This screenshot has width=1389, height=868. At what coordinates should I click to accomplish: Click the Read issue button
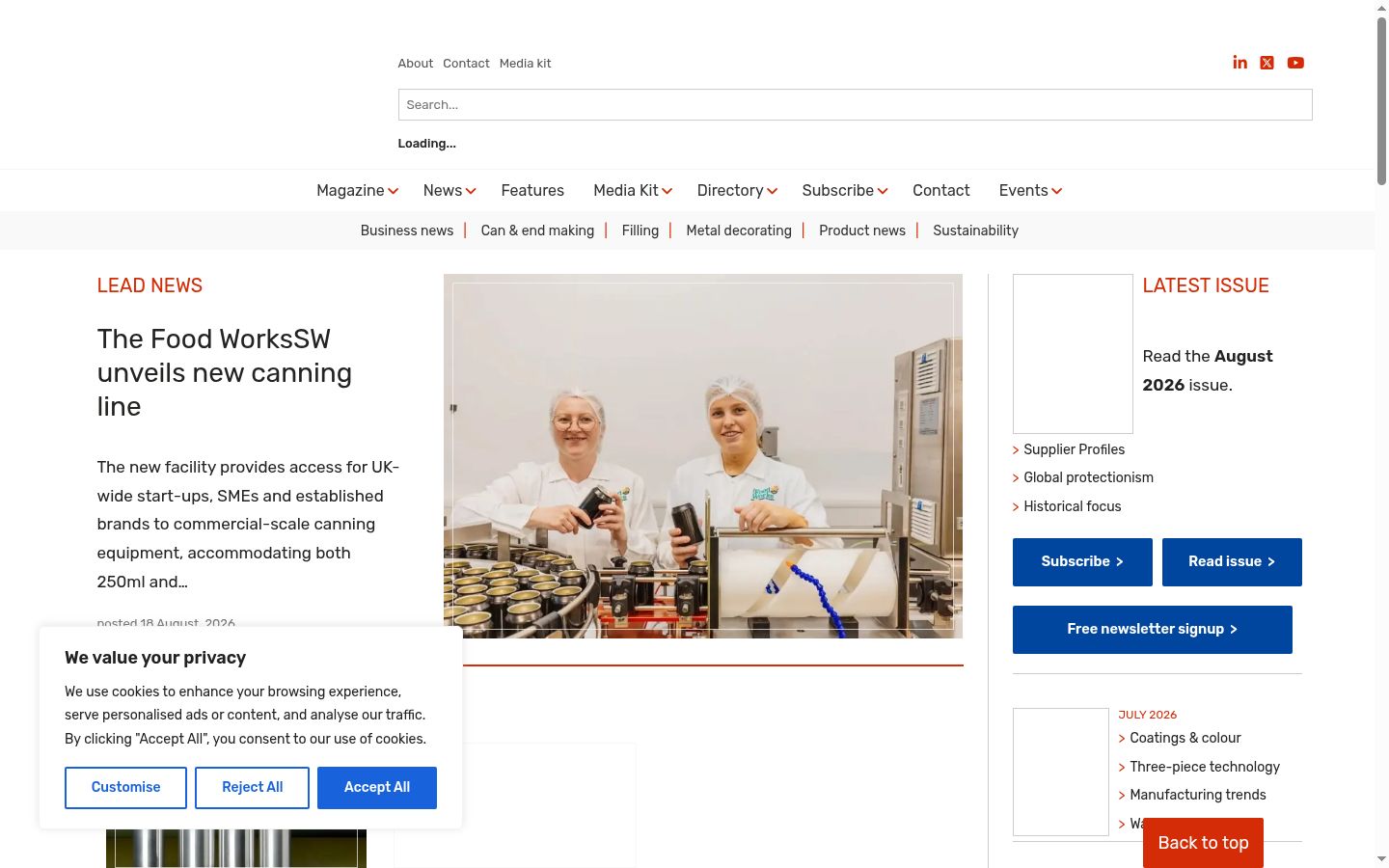click(x=1232, y=562)
